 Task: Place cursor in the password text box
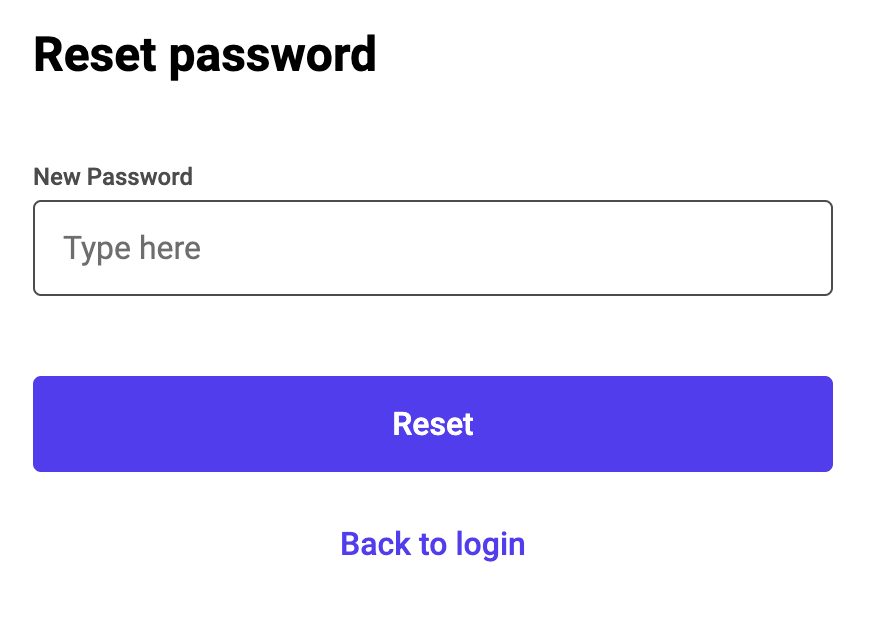tap(432, 248)
